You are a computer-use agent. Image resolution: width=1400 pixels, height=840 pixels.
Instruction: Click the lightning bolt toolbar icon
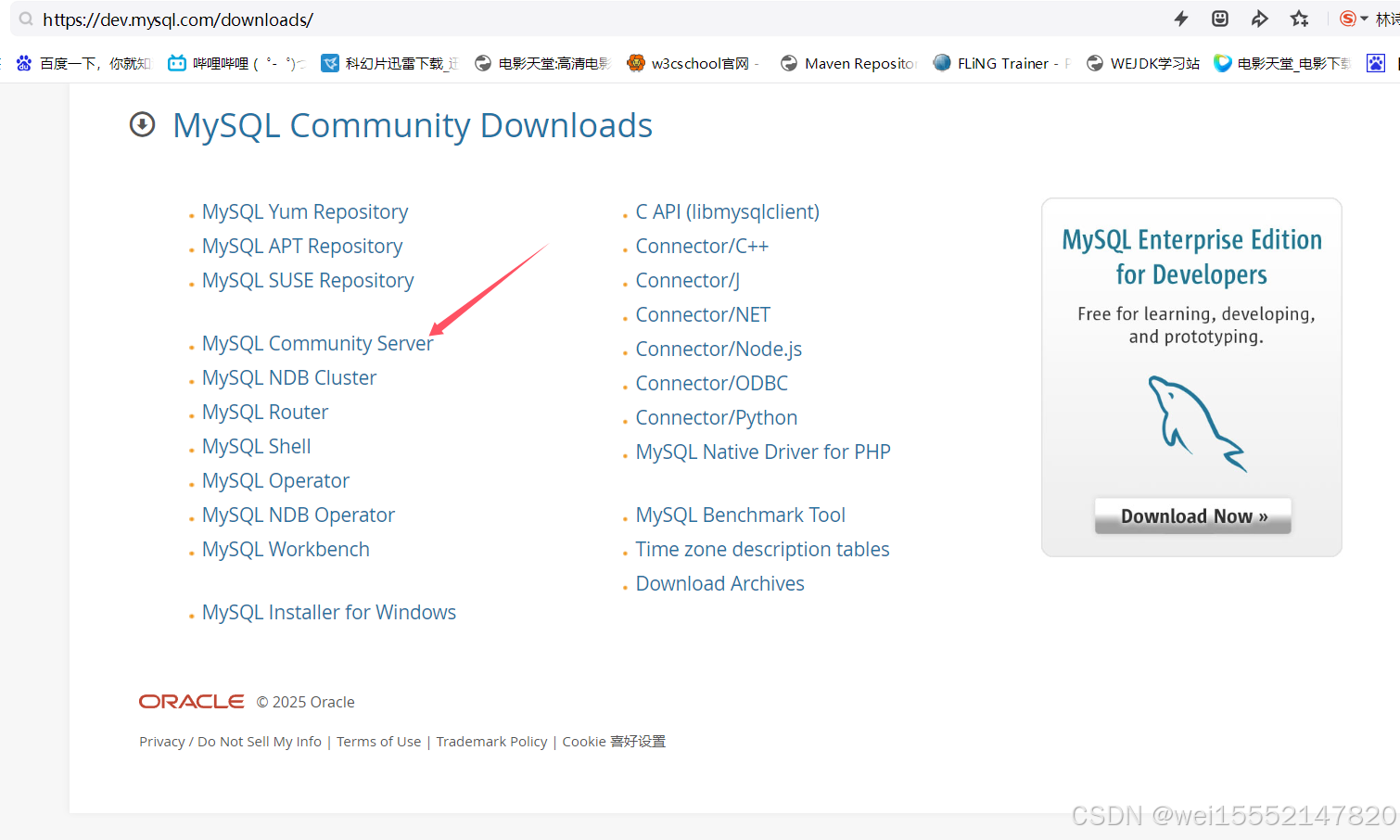click(1181, 19)
